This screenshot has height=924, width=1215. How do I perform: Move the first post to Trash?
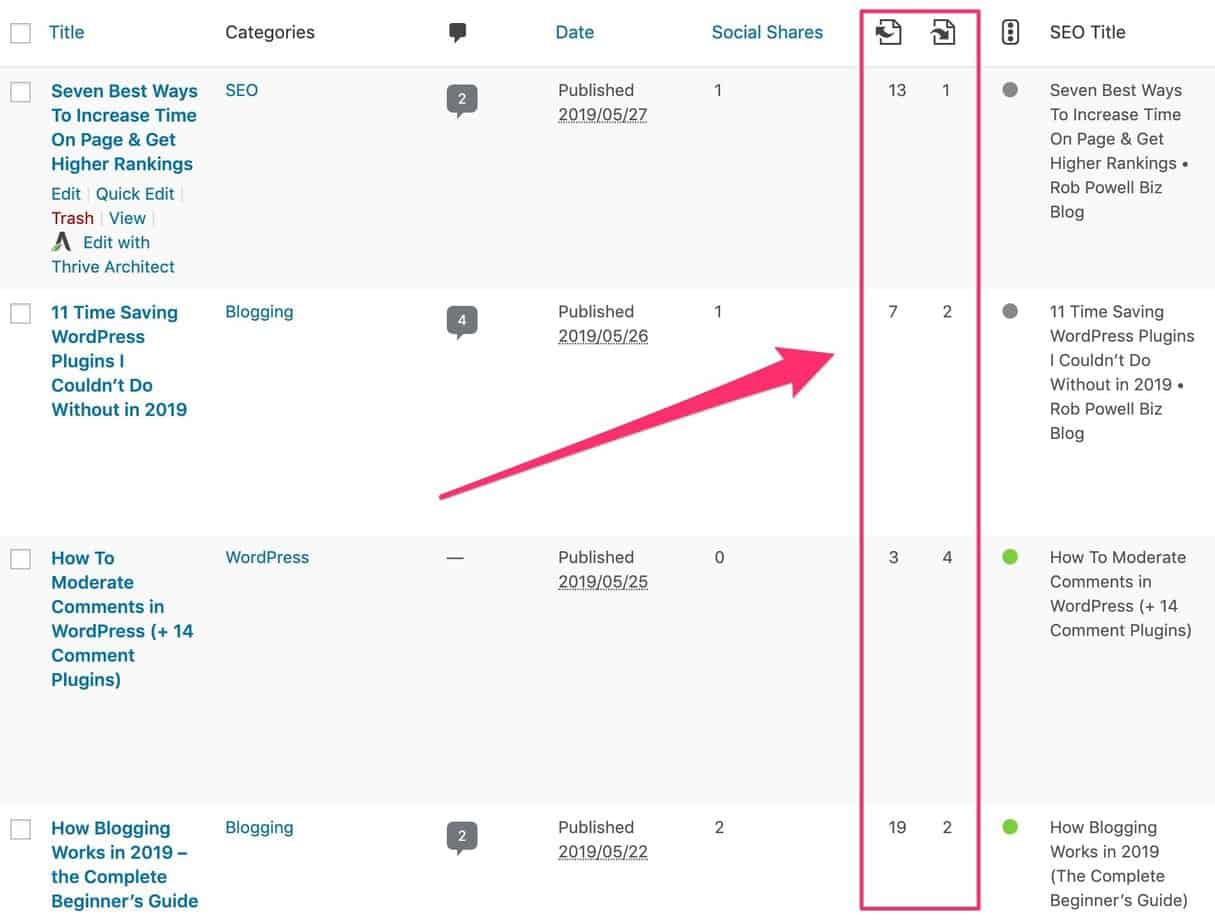tap(72, 217)
